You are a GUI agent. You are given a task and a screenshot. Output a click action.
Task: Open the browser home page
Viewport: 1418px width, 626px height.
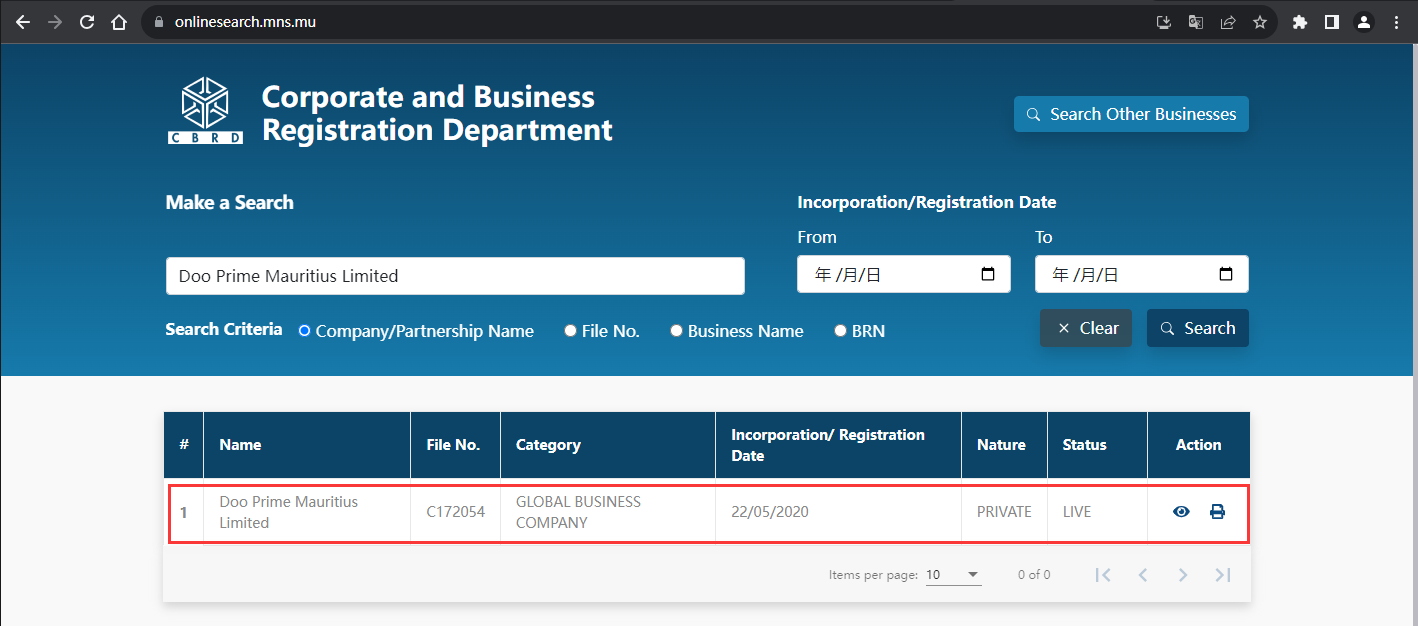[x=119, y=21]
